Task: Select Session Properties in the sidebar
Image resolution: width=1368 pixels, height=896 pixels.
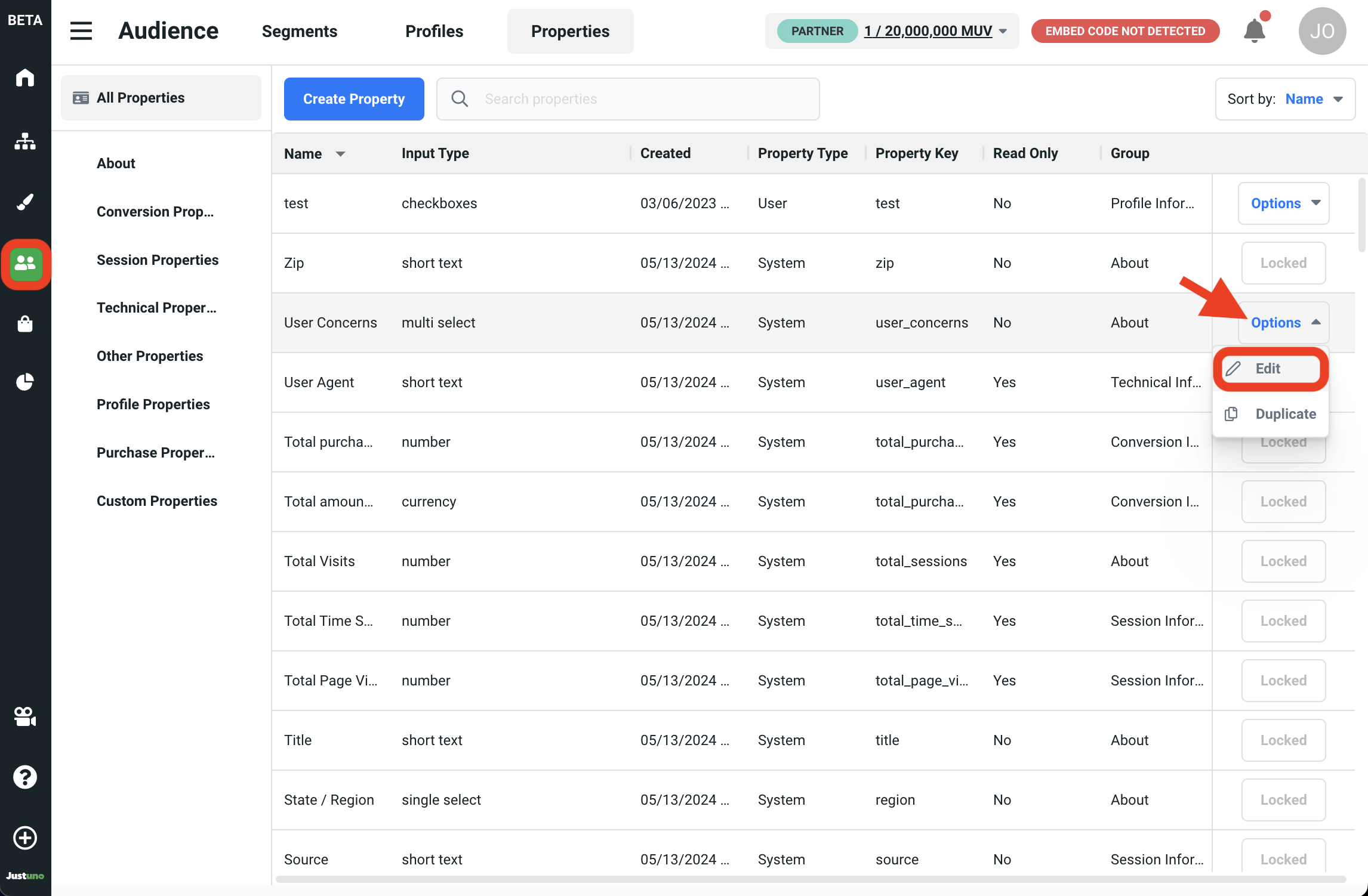Action: click(x=158, y=260)
